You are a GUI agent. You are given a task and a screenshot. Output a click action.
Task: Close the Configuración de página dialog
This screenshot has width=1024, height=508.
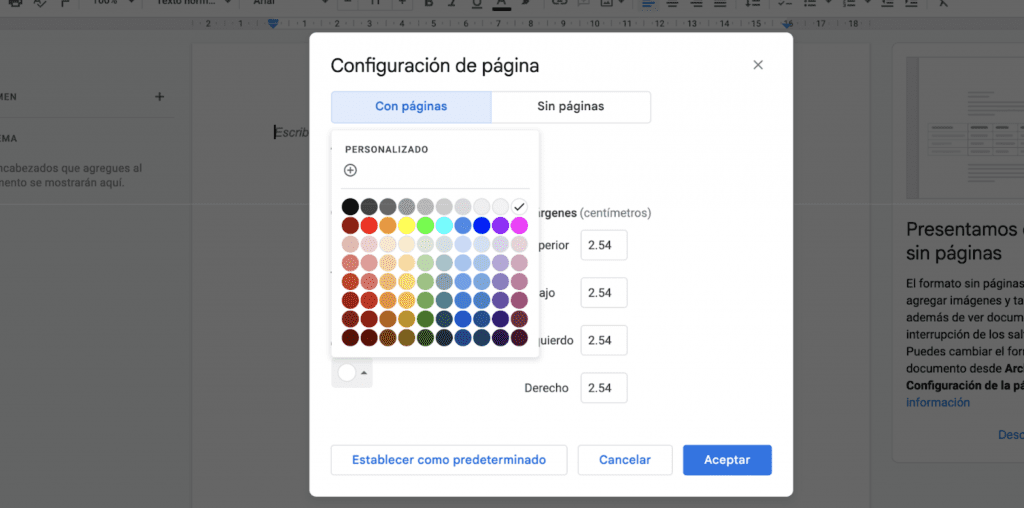click(x=758, y=65)
